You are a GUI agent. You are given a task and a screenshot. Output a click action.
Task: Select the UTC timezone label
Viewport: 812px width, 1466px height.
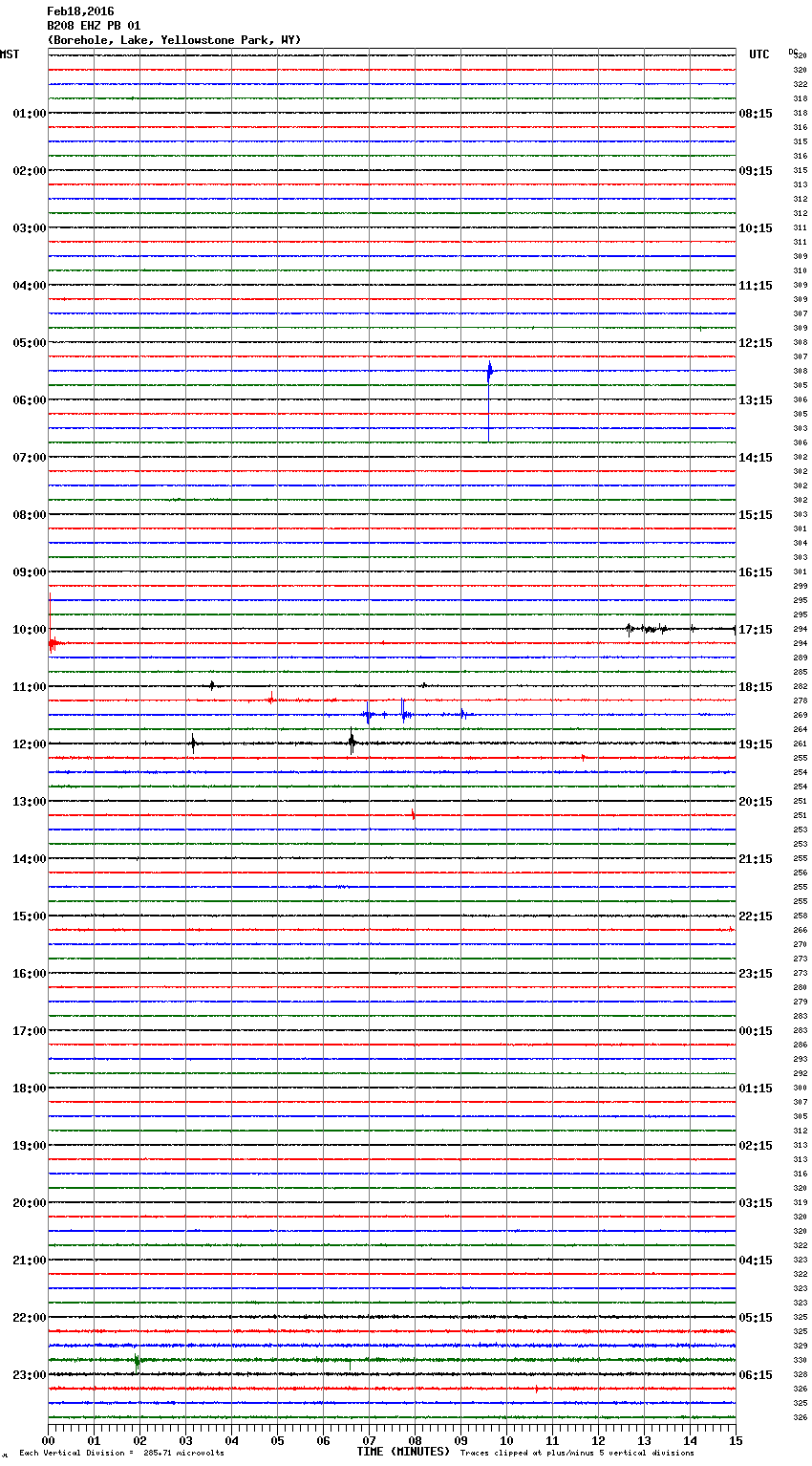coord(759,54)
